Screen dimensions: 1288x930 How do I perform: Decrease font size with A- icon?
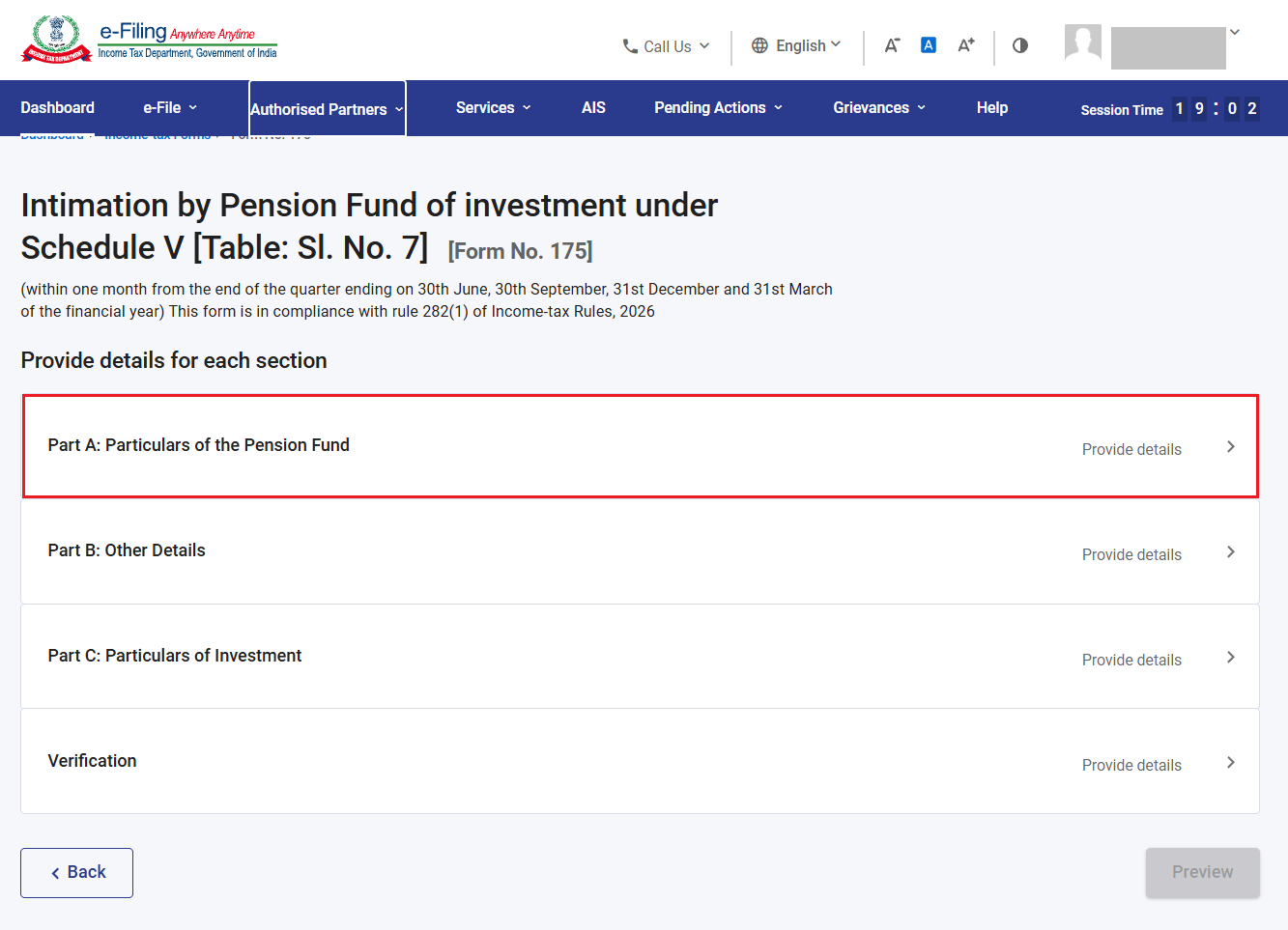[x=892, y=45]
